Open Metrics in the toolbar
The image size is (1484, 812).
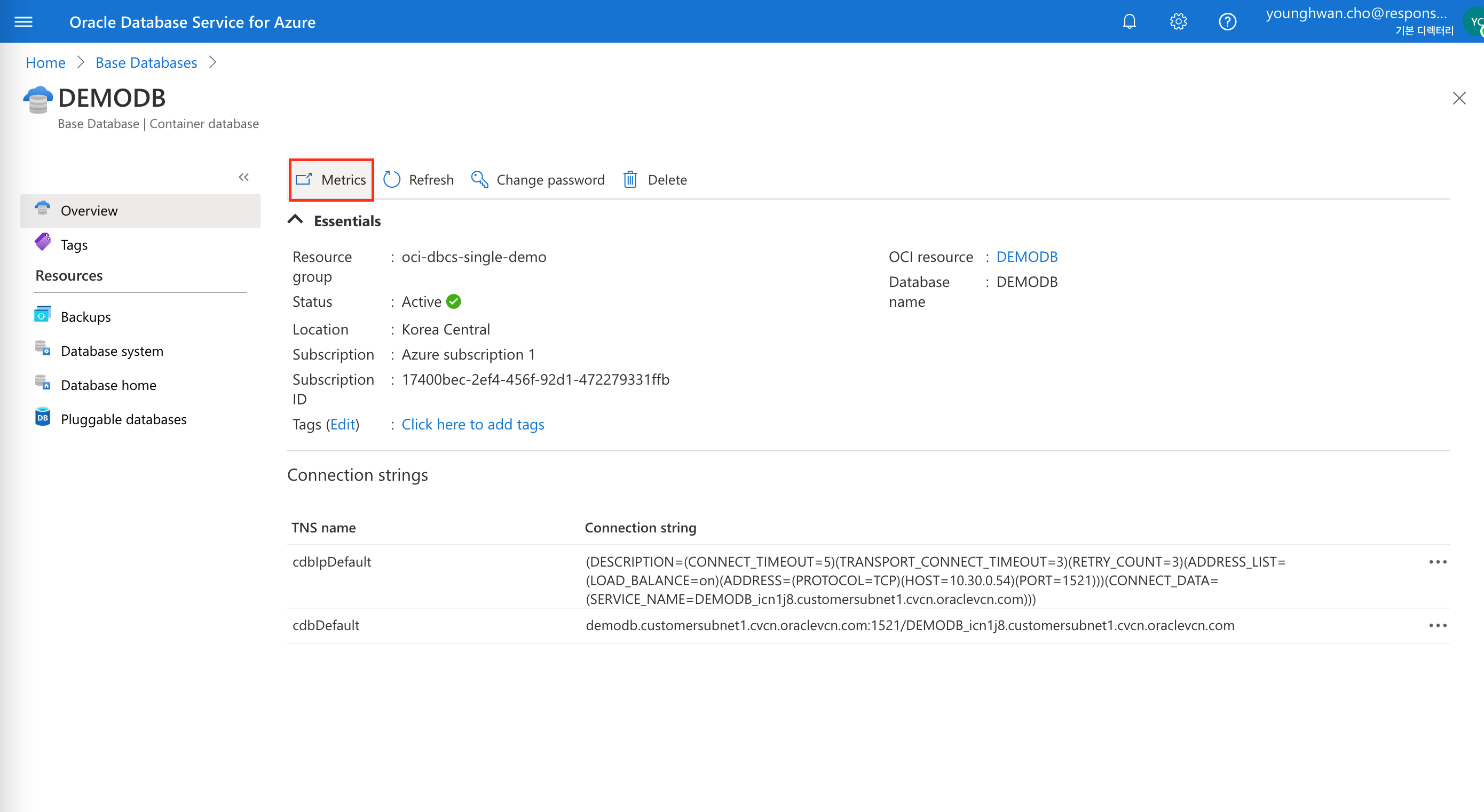click(x=331, y=180)
